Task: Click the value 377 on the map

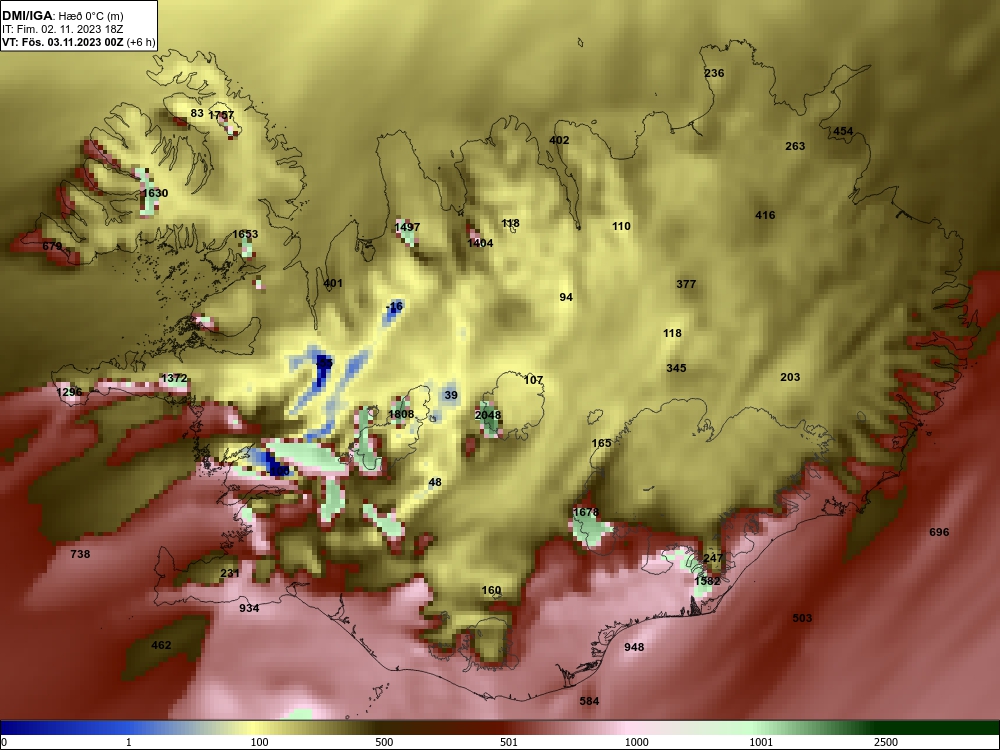Action: click(686, 284)
